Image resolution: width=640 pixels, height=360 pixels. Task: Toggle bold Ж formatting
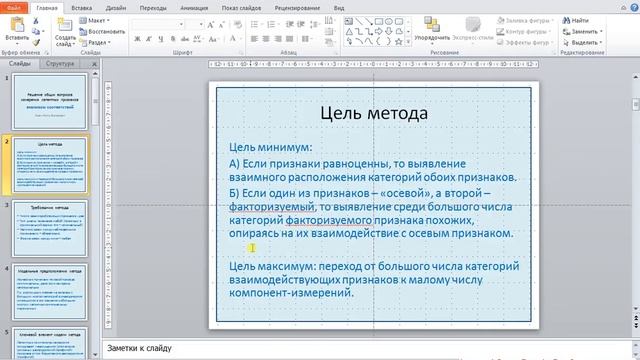click(137, 39)
